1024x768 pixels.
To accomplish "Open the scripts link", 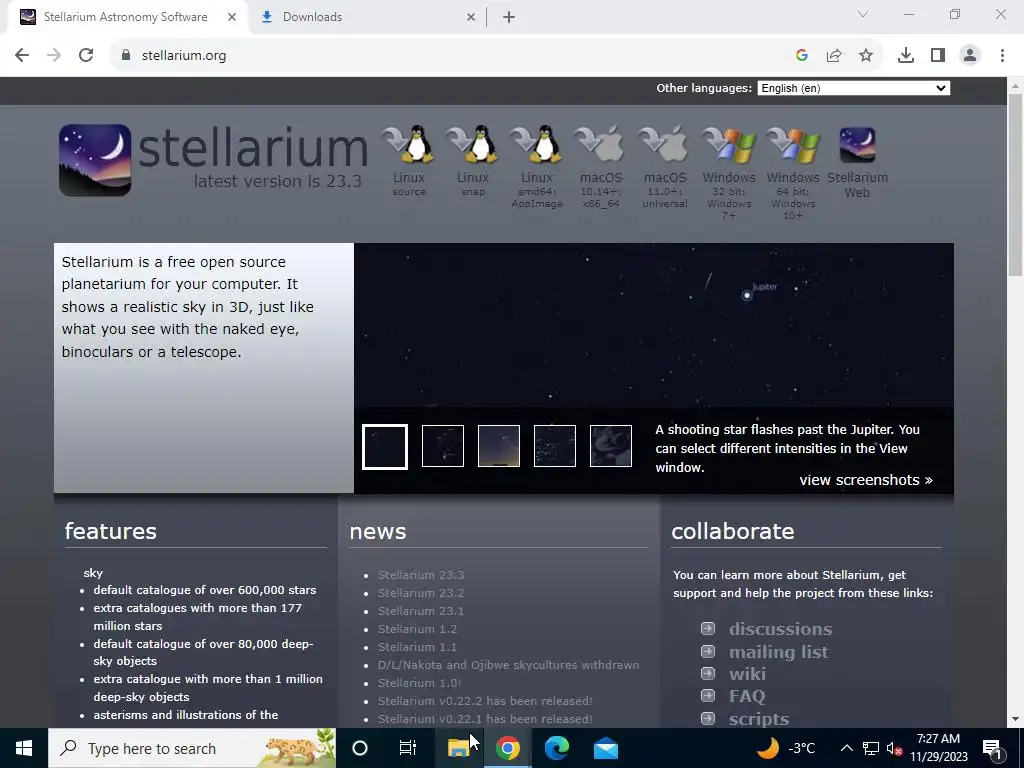I will click(x=759, y=719).
